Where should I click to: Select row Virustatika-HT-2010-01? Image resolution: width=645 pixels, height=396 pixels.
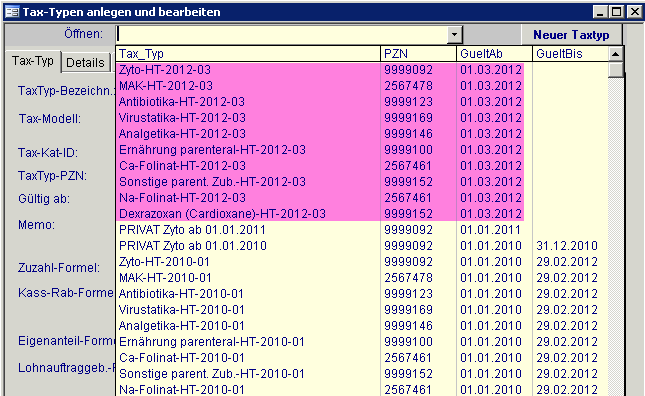(x=362, y=310)
